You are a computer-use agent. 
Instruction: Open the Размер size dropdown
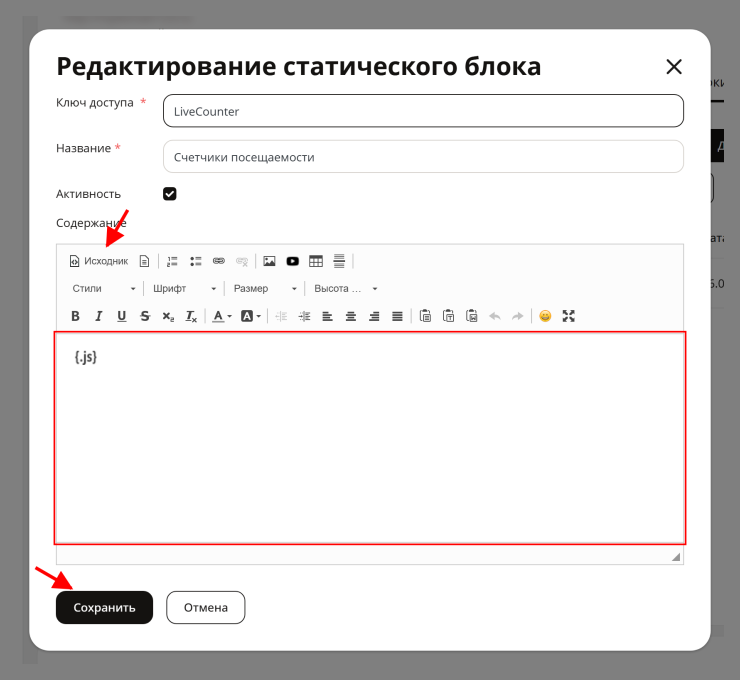pos(265,288)
